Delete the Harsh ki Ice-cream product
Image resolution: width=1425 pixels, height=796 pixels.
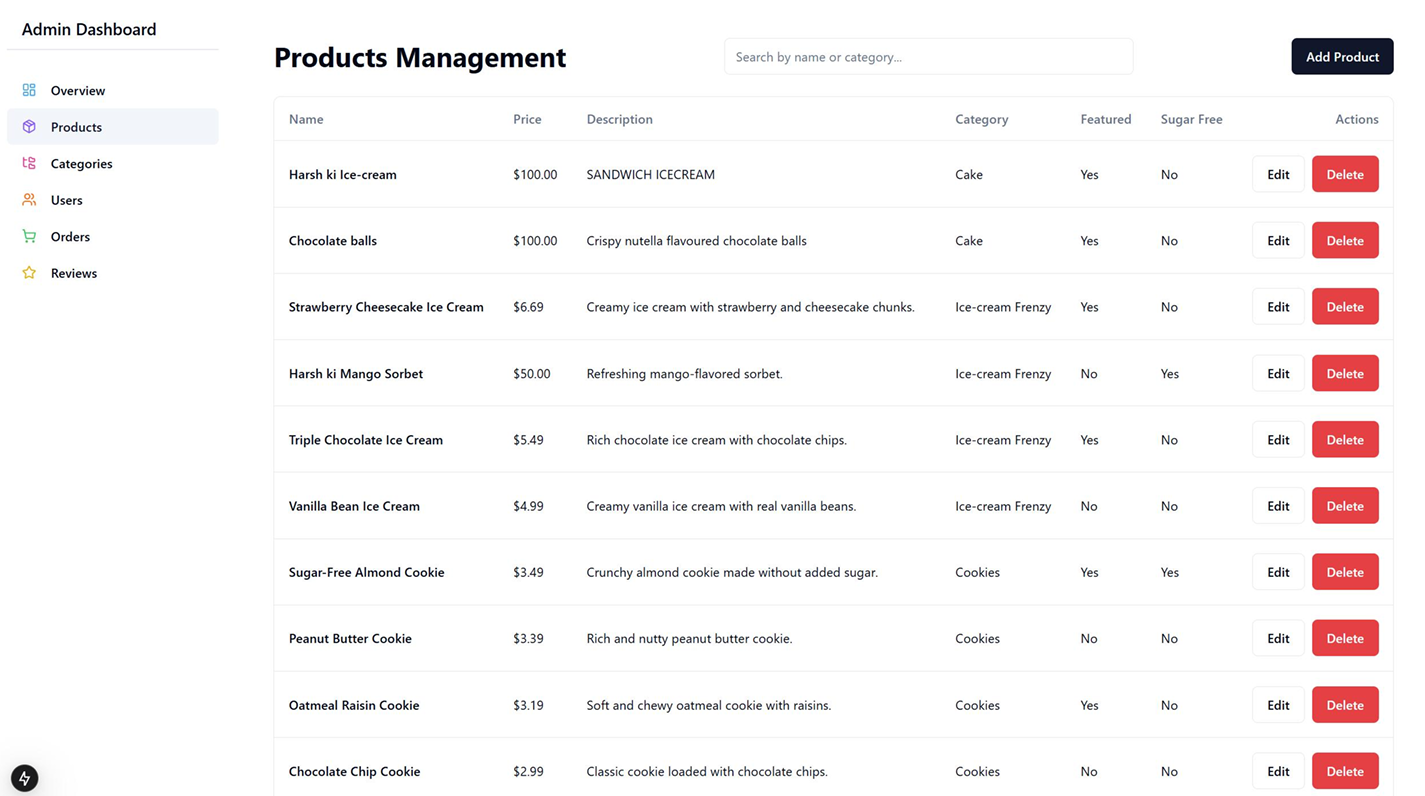pyautogui.click(x=1345, y=174)
